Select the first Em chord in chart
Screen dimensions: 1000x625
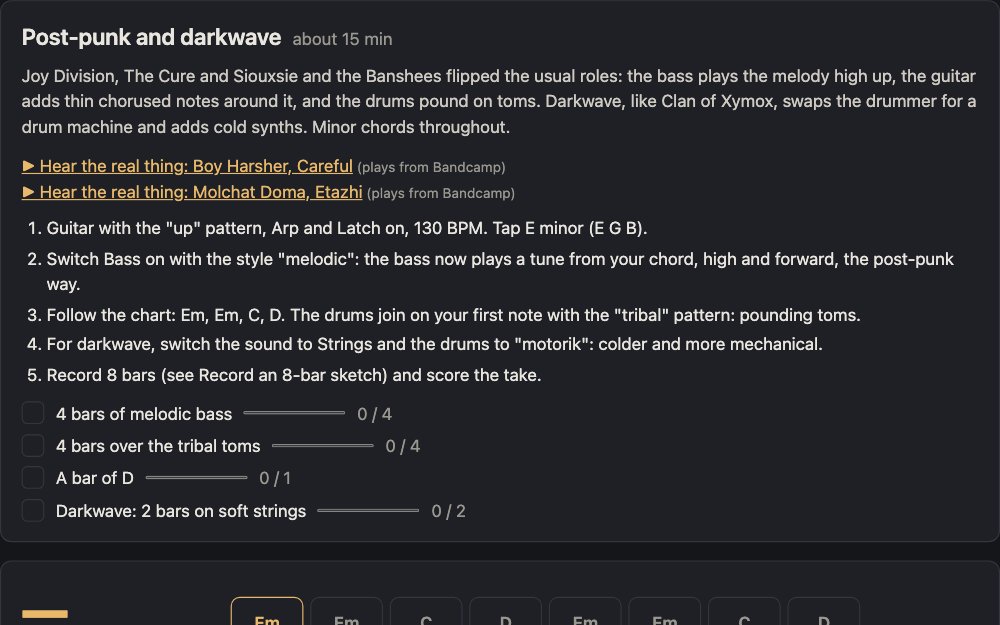267,612
